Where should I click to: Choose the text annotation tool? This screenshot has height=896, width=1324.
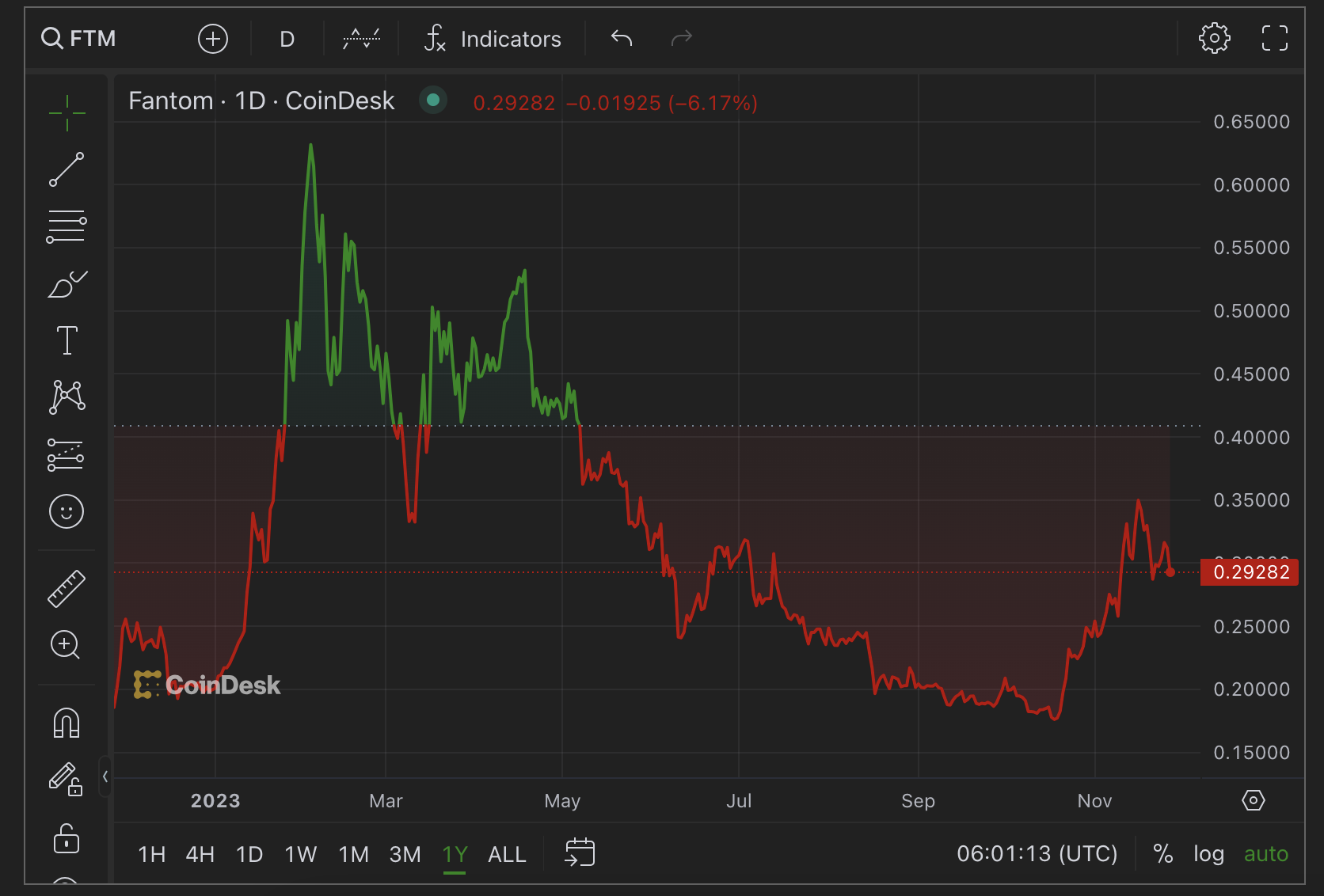click(67, 340)
